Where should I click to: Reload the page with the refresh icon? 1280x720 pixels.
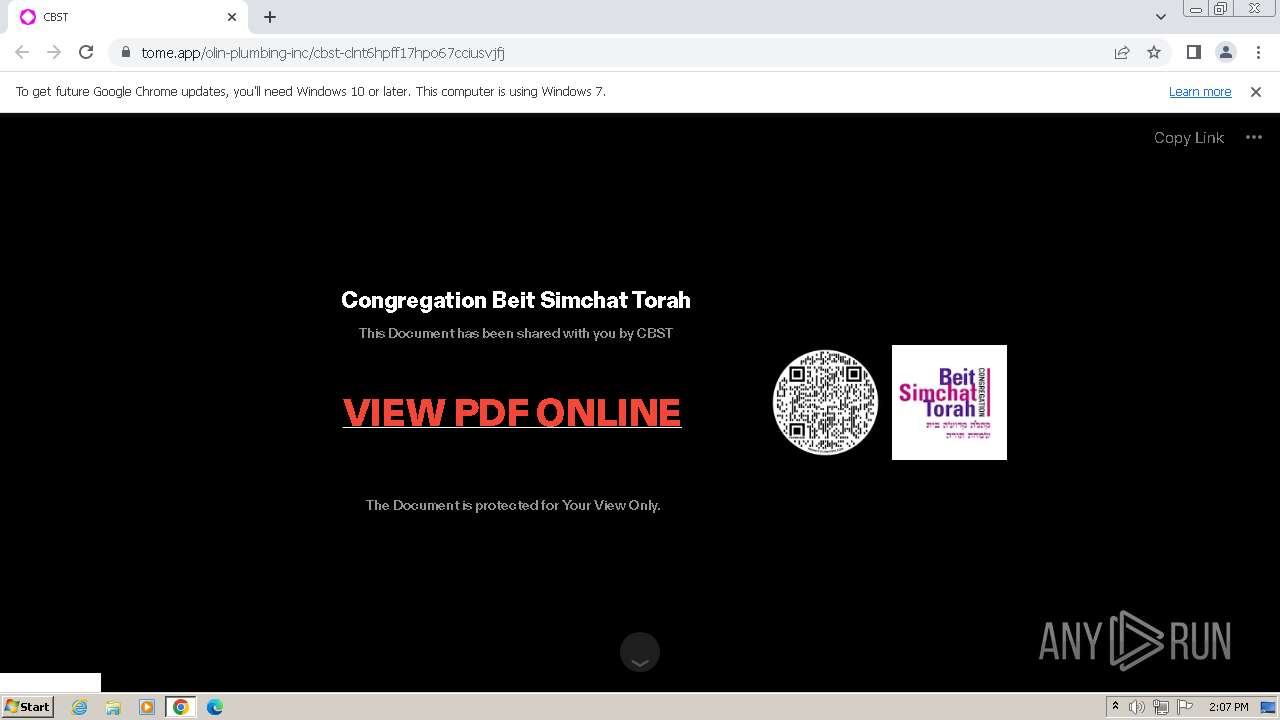pos(86,52)
